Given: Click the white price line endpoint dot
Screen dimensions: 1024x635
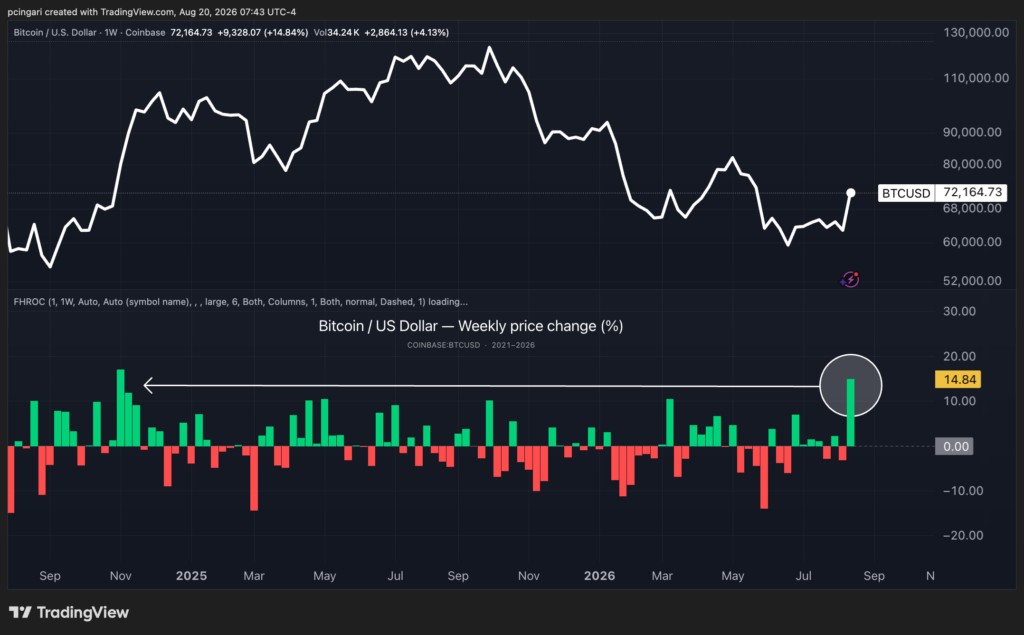Looking at the screenshot, I should coord(850,193).
